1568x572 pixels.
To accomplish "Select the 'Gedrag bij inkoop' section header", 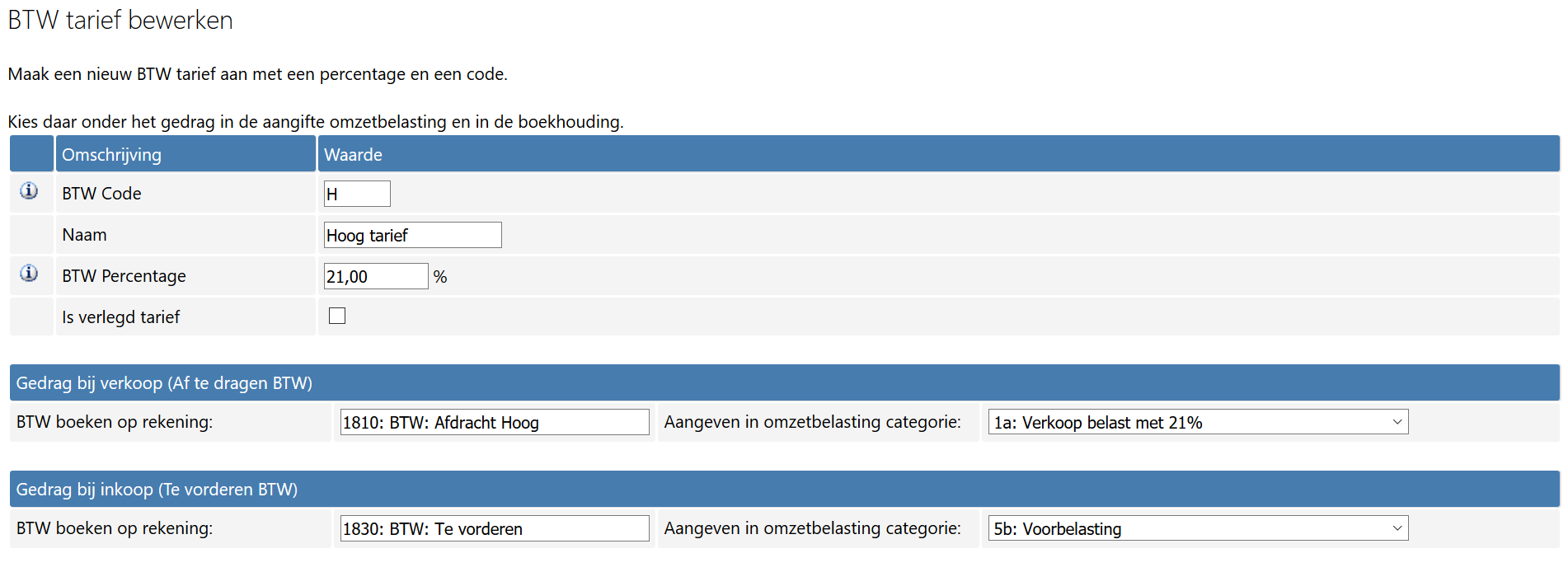I will [157, 489].
